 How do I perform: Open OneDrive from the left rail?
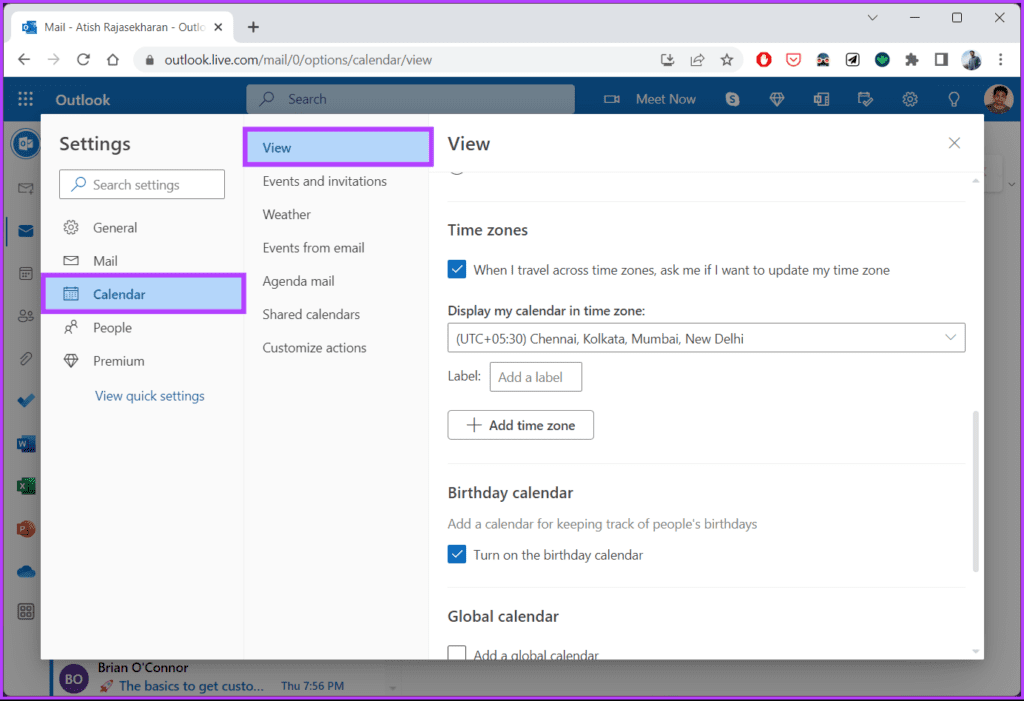(x=26, y=572)
